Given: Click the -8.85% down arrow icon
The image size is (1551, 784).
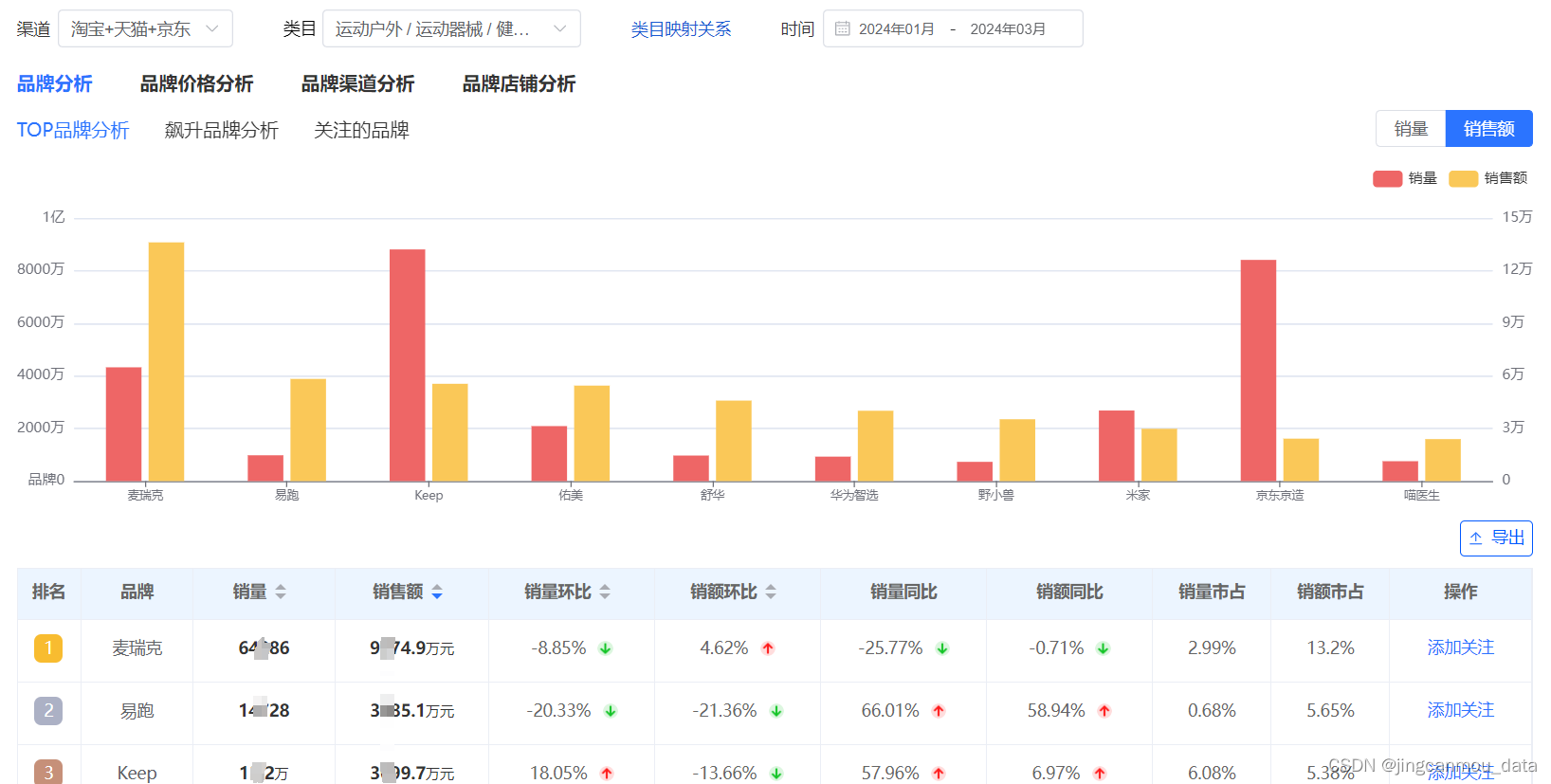Looking at the screenshot, I should (x=605, y=648).
